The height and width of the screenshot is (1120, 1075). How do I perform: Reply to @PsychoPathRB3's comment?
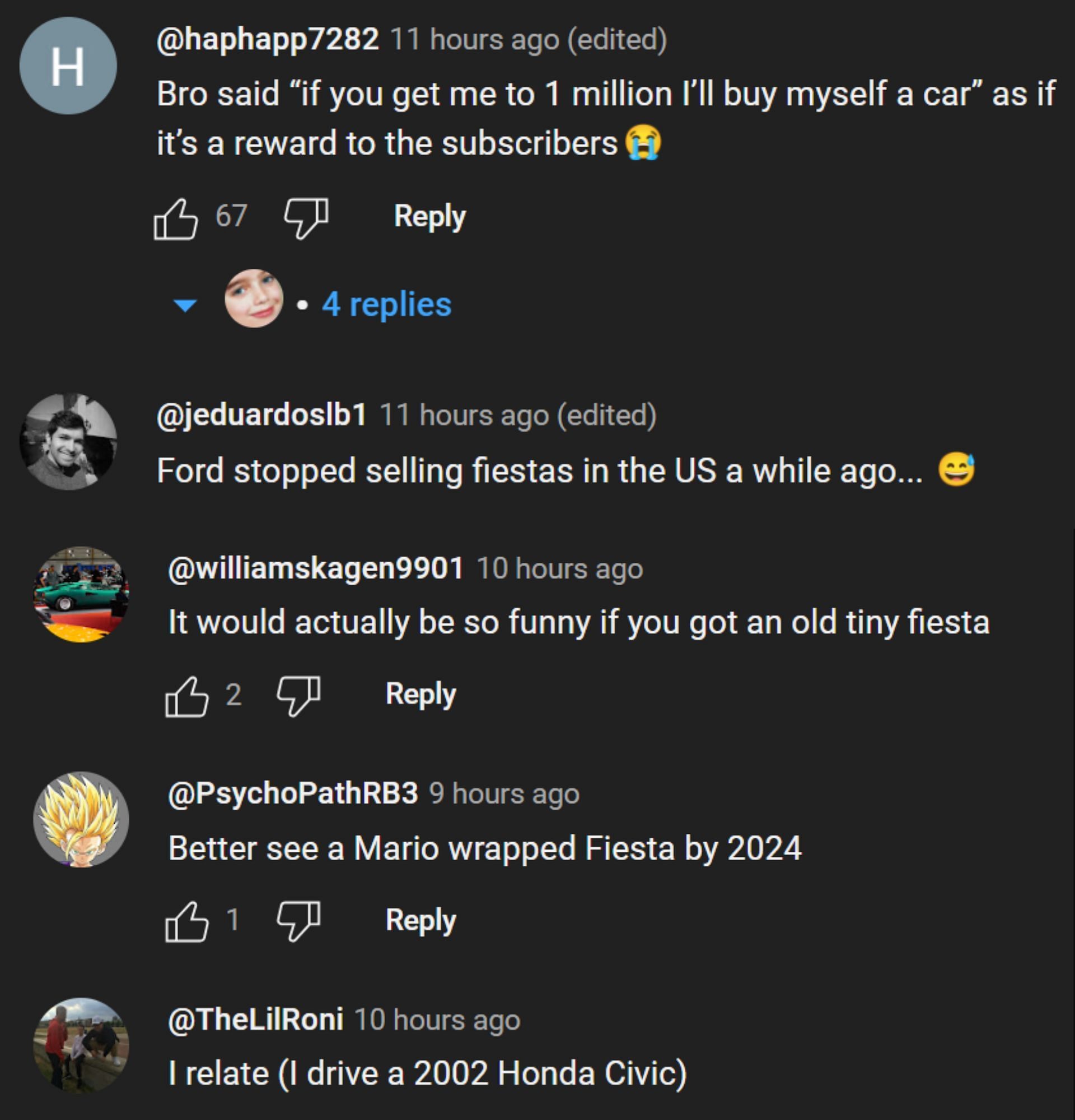click(x=420, y=921)
